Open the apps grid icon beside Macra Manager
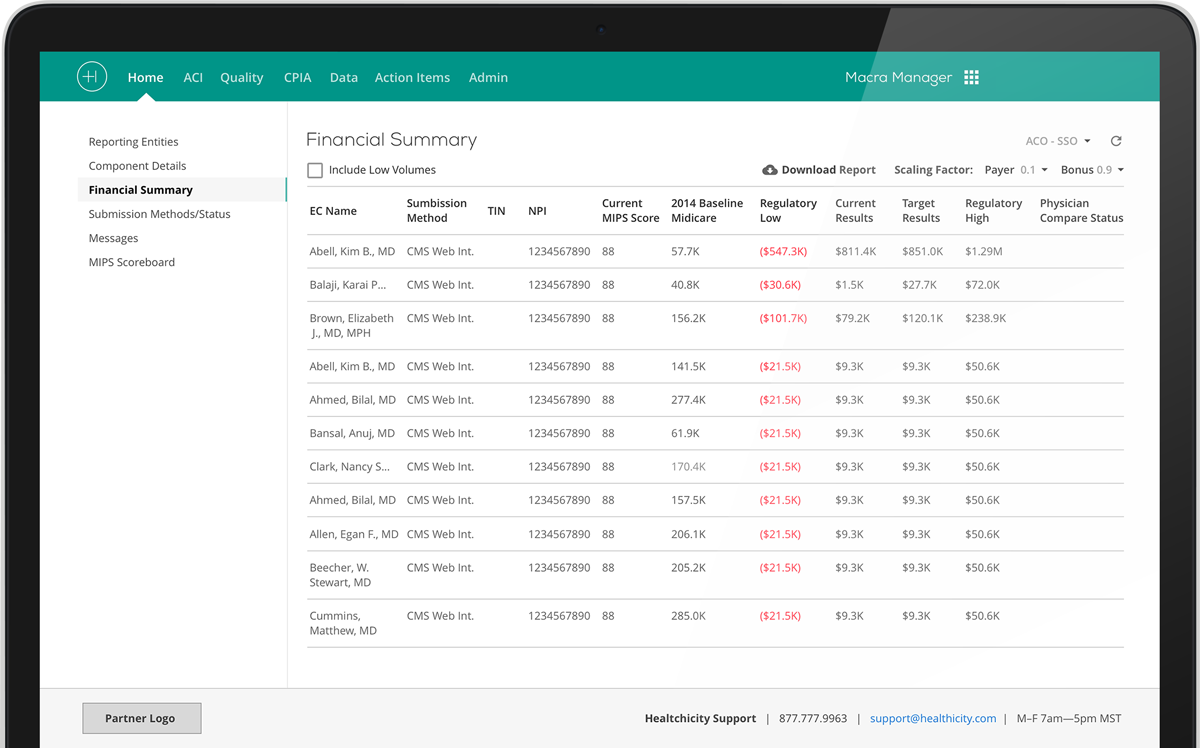Viewport: 1200px width, 748px height. 971,77
